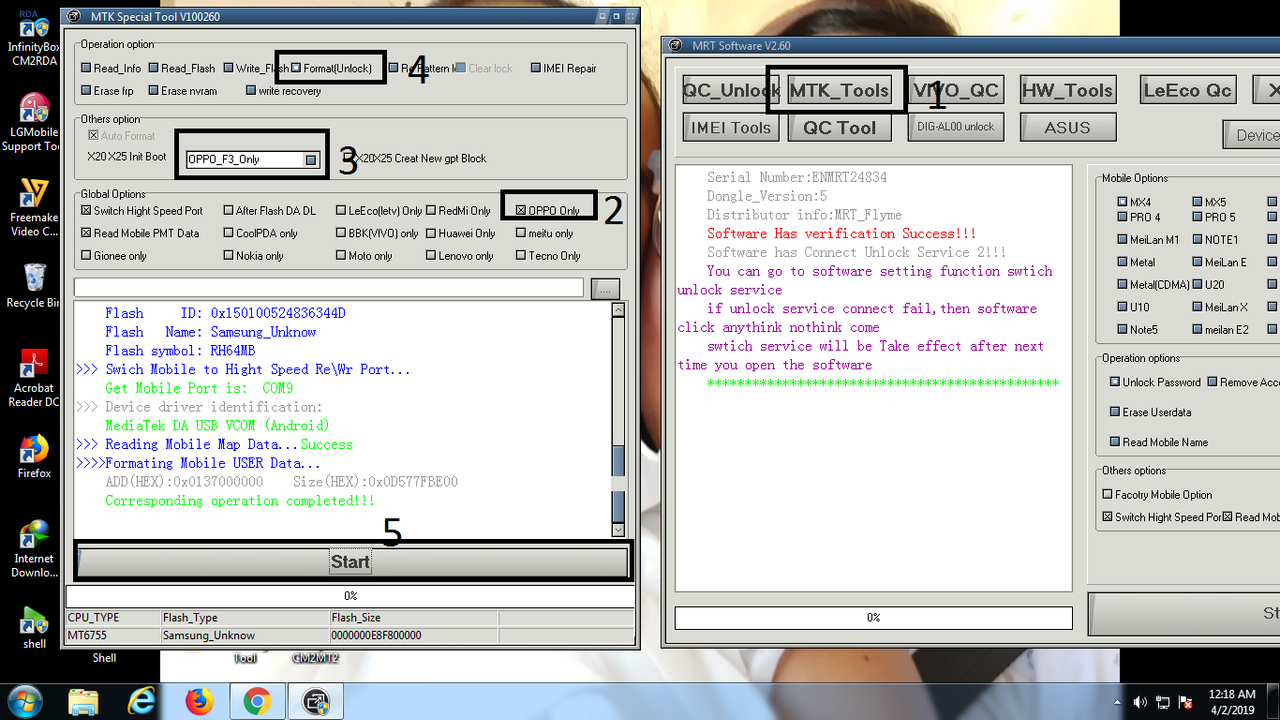
Task: Uncheck the OPPO Only option
Action: 521,211
